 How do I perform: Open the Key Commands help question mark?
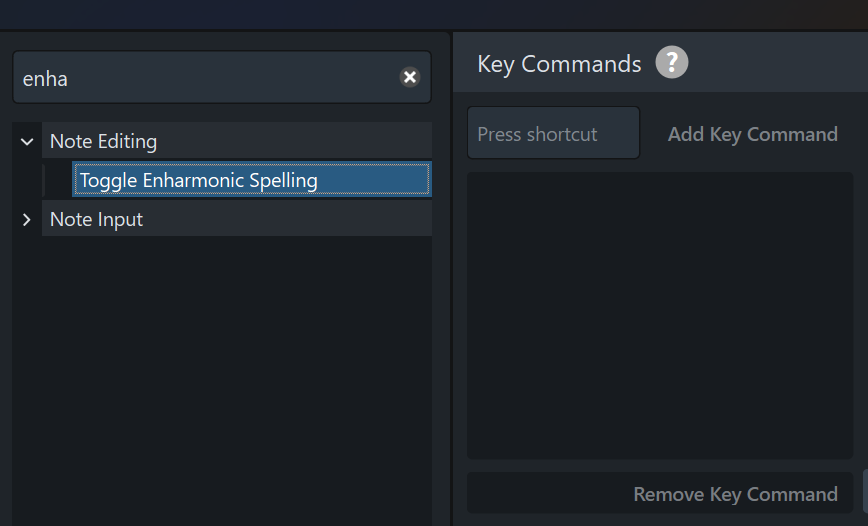pos(671,62)
